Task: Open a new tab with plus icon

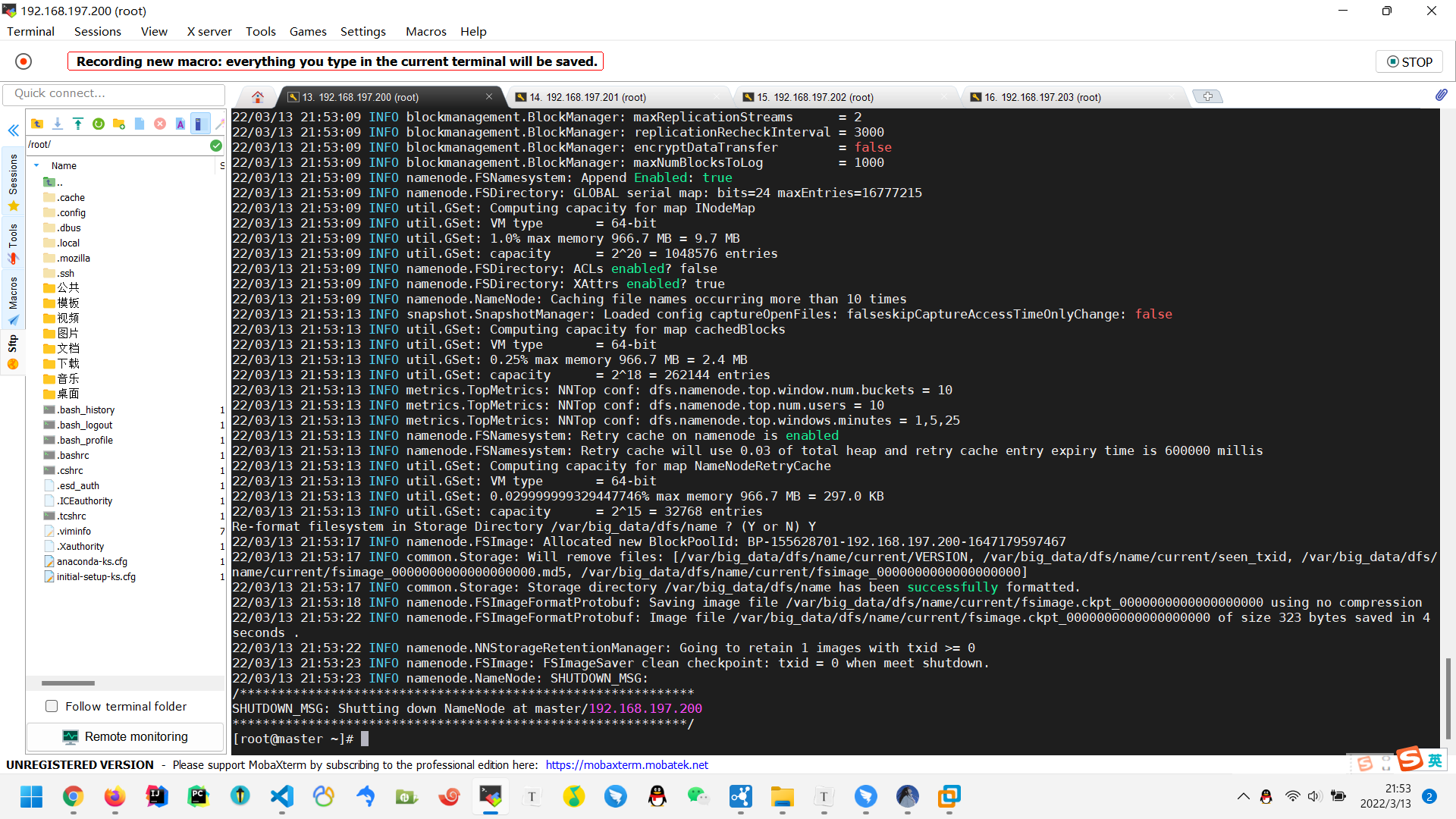Action: pyautogui.click(x=1208, y=96)
